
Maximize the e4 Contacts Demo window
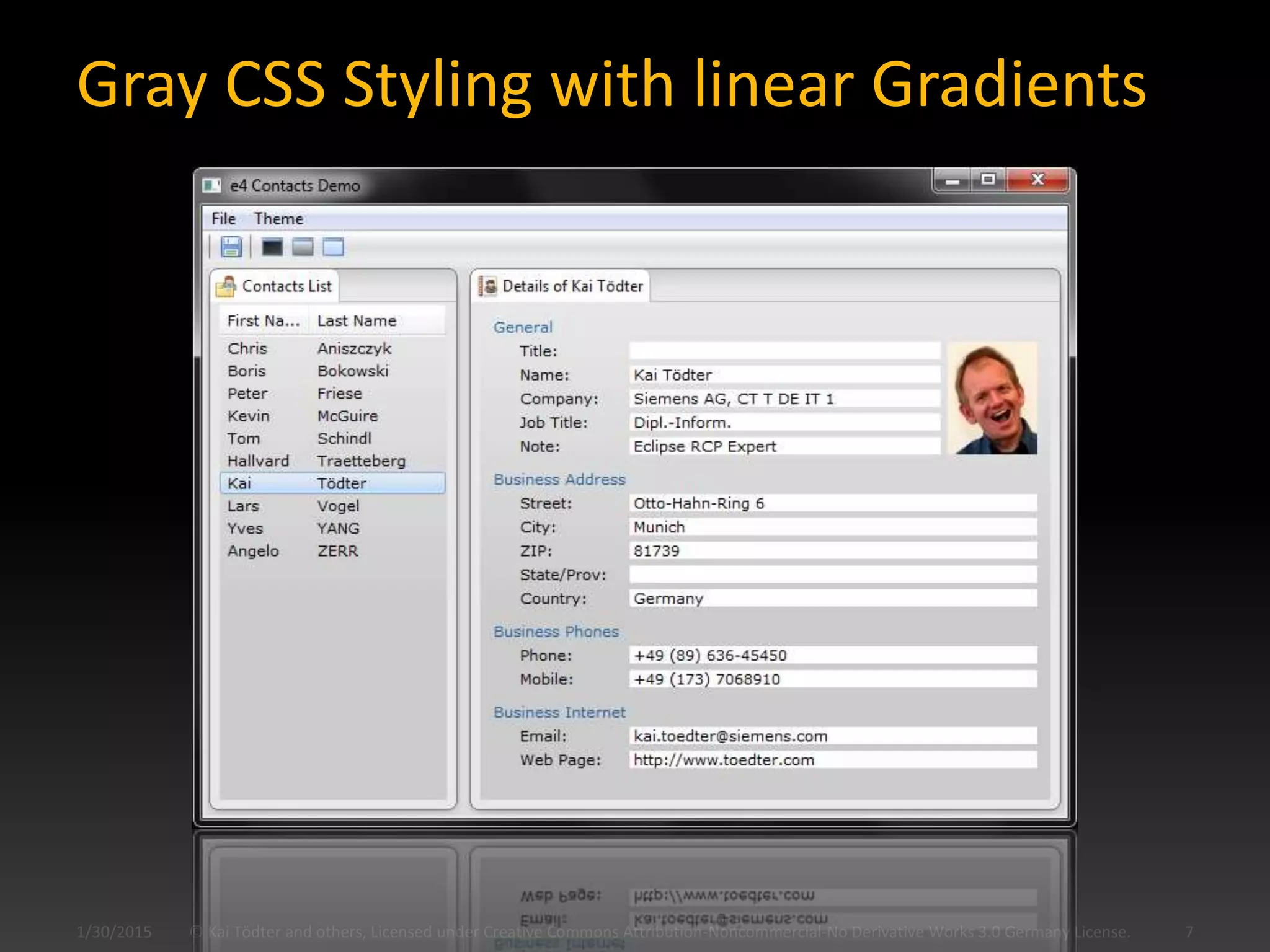pyautogui.click(x=988, y=180)
